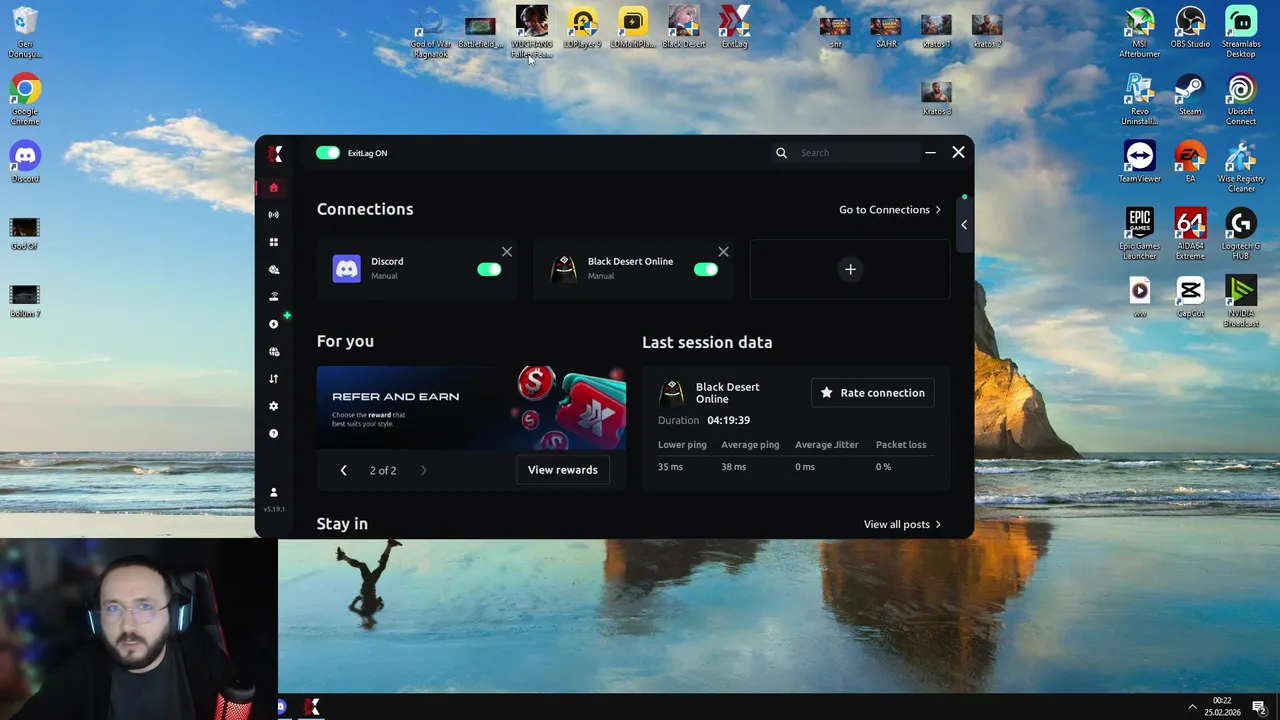
Task: Open Streamlabs Desktop shortcut
Action: [1241, 32]
